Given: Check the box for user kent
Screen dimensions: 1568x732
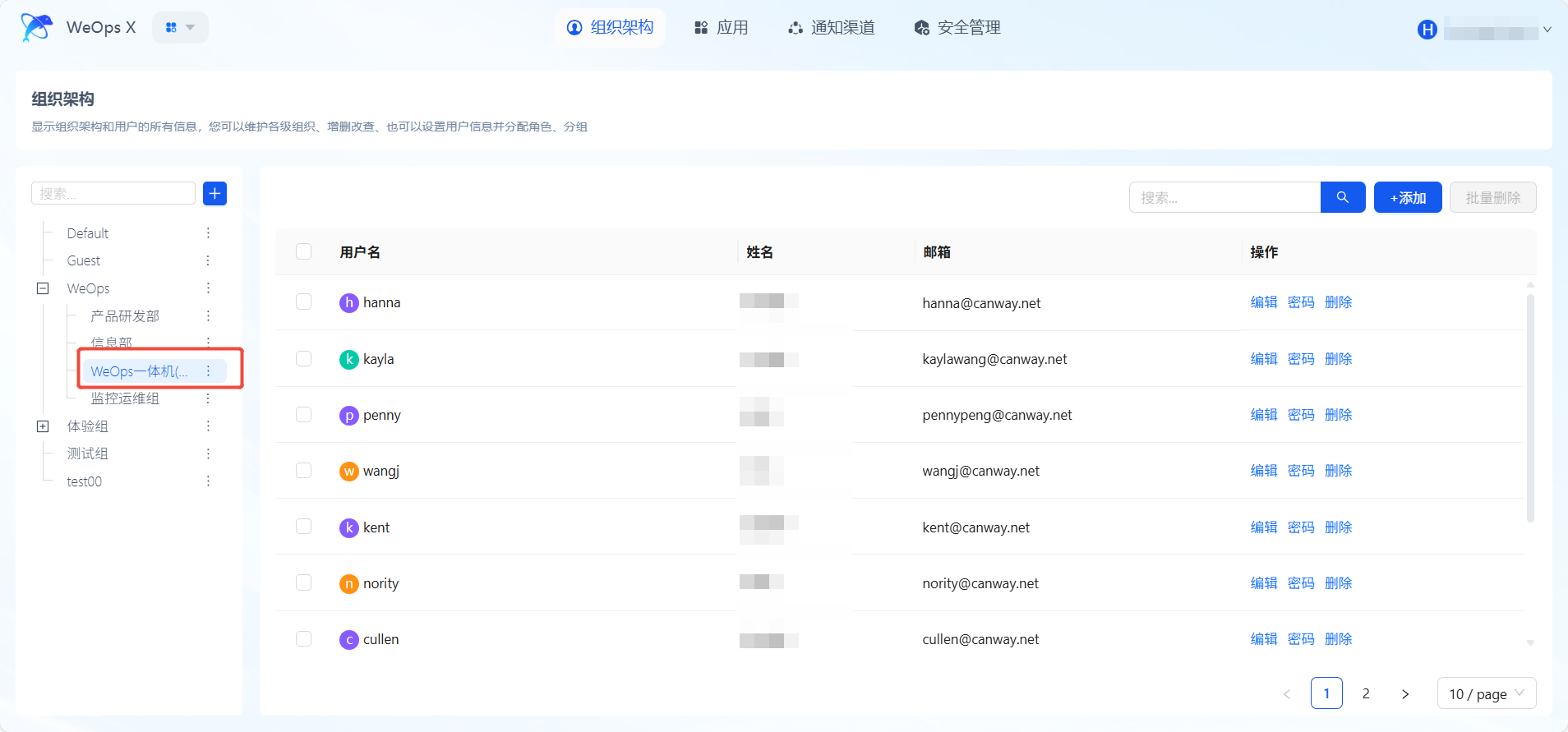Looking at the screenshot, I should coord(304,526).
